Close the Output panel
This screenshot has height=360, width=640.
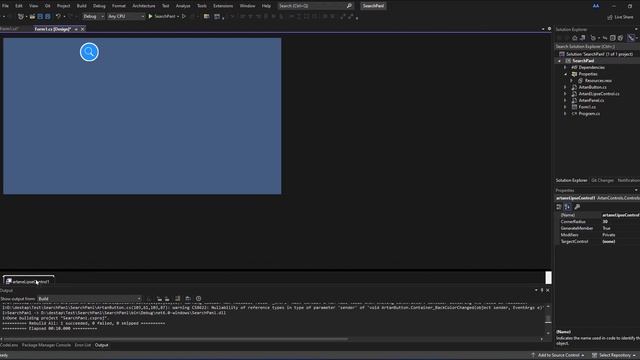click(x=548, y=290)
